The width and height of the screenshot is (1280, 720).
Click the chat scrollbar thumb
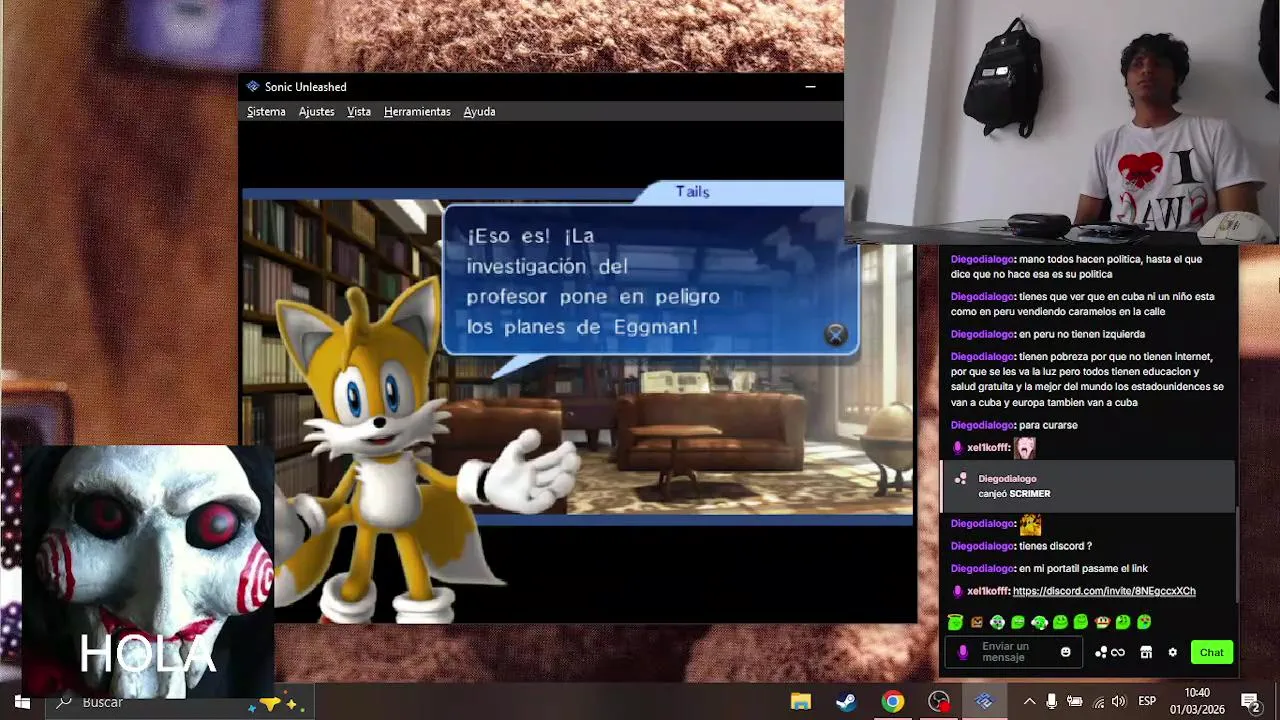pyautogui.click(x=1238, y=555)
